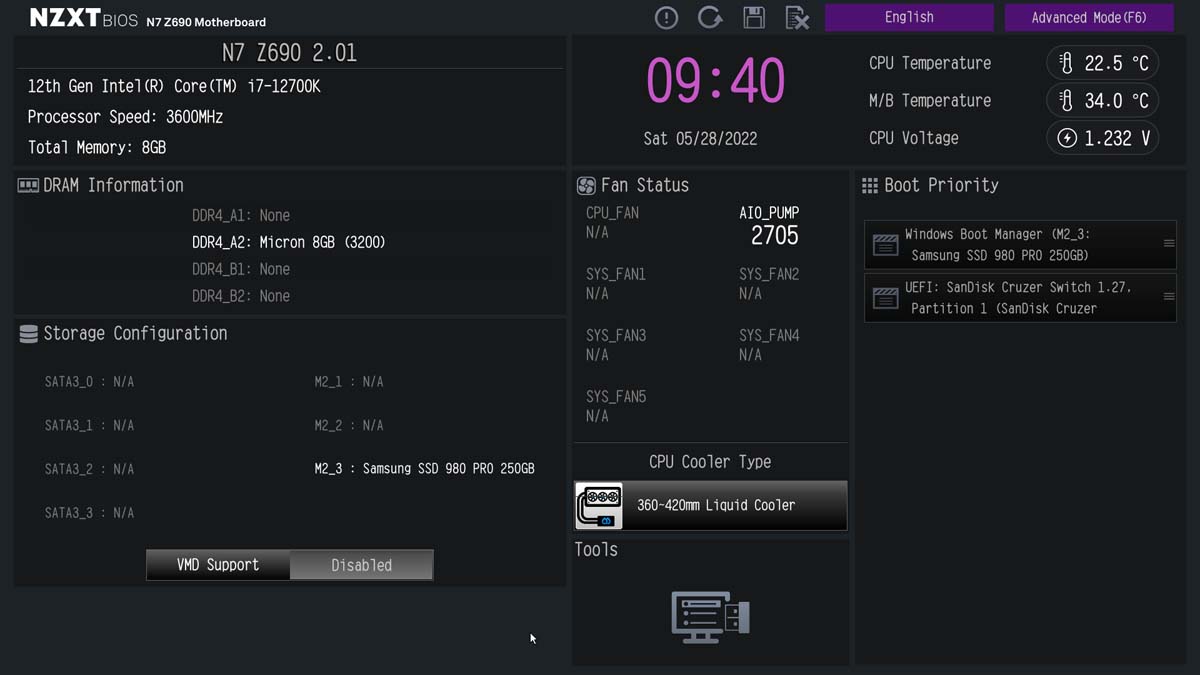Click DDR4_A2: Micron 8GB (3200) row

tap(288, 242)
